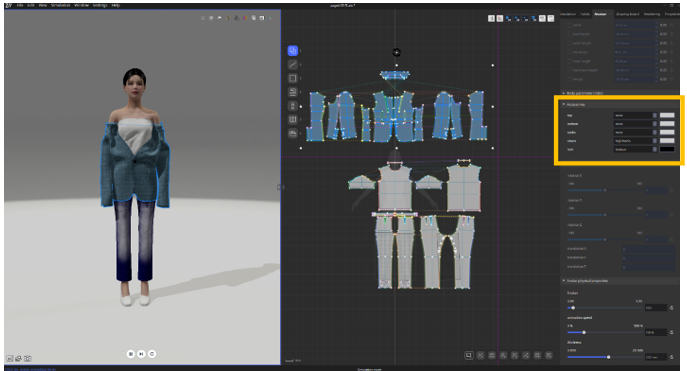Select the rectangle shape tool
The image size is (687, 371).
pos(293,78)
